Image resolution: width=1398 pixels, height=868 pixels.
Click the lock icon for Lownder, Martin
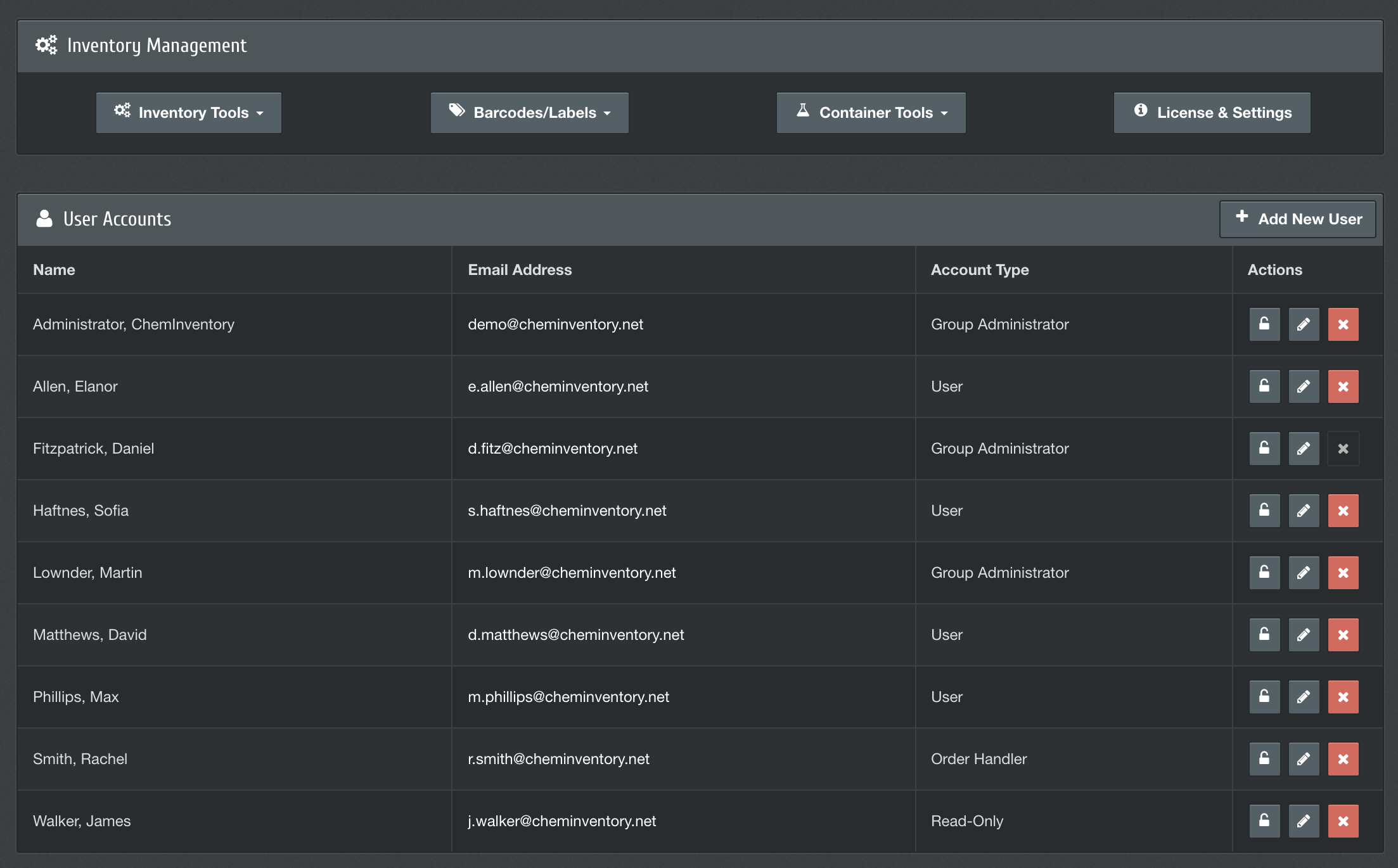(x=1264, y=573)
